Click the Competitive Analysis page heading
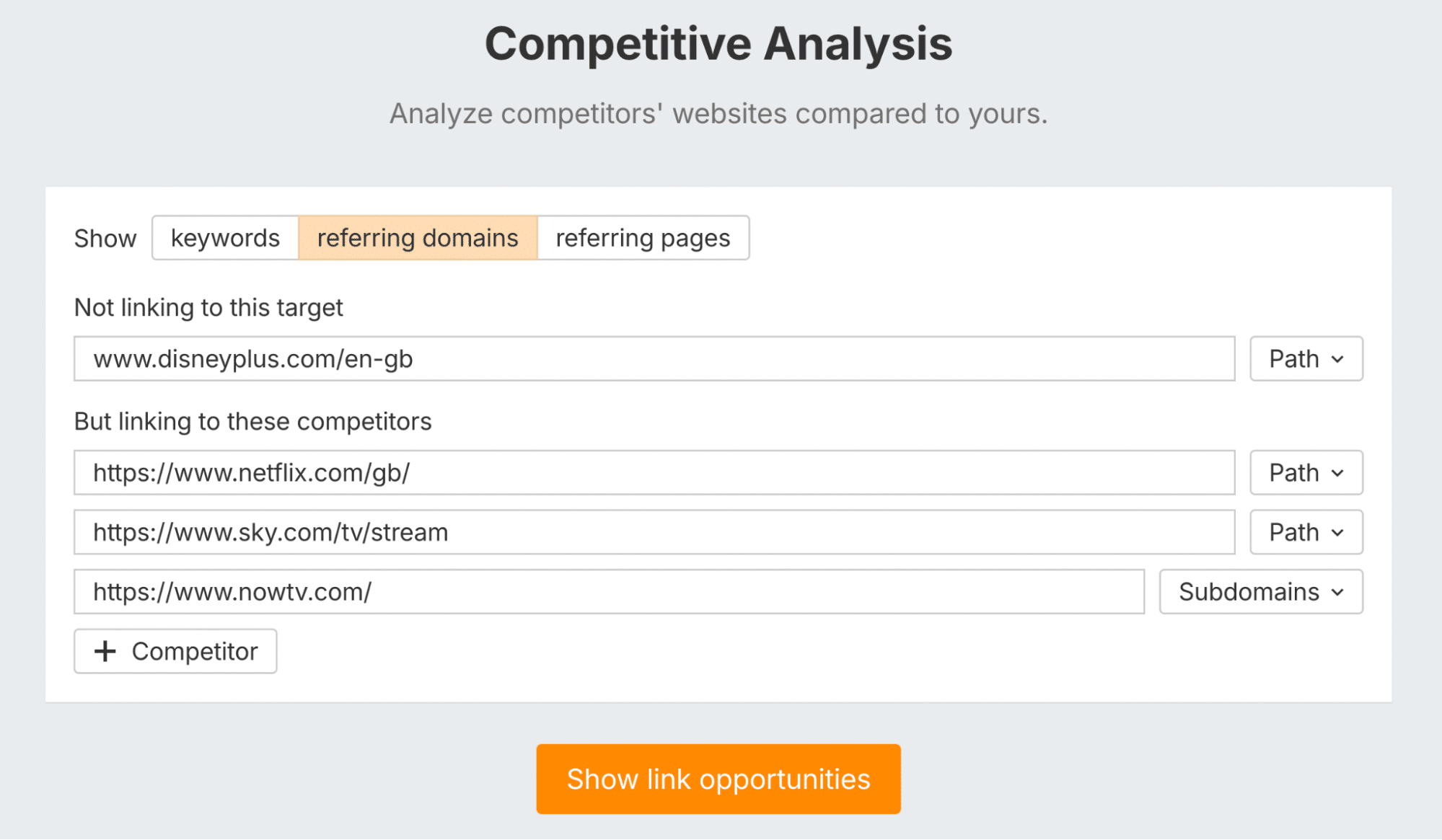This screenshot has height=840, width=1442. (x=720, y=45)
